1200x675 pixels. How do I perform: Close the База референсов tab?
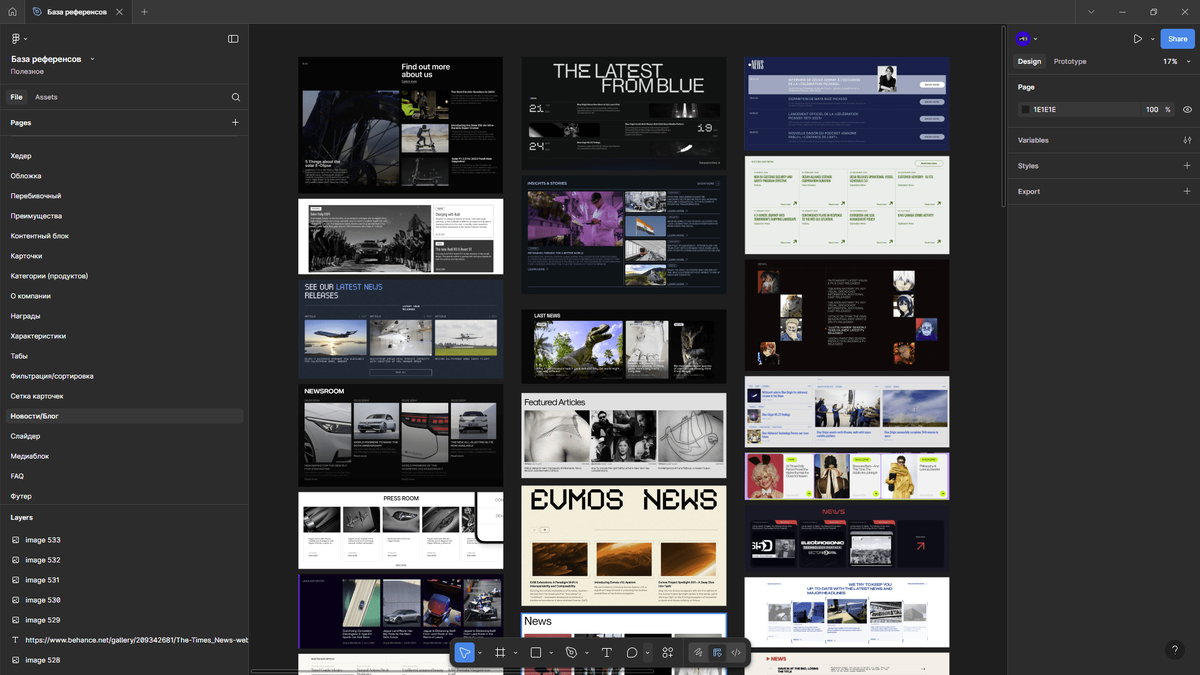click(x=118, y=12)
